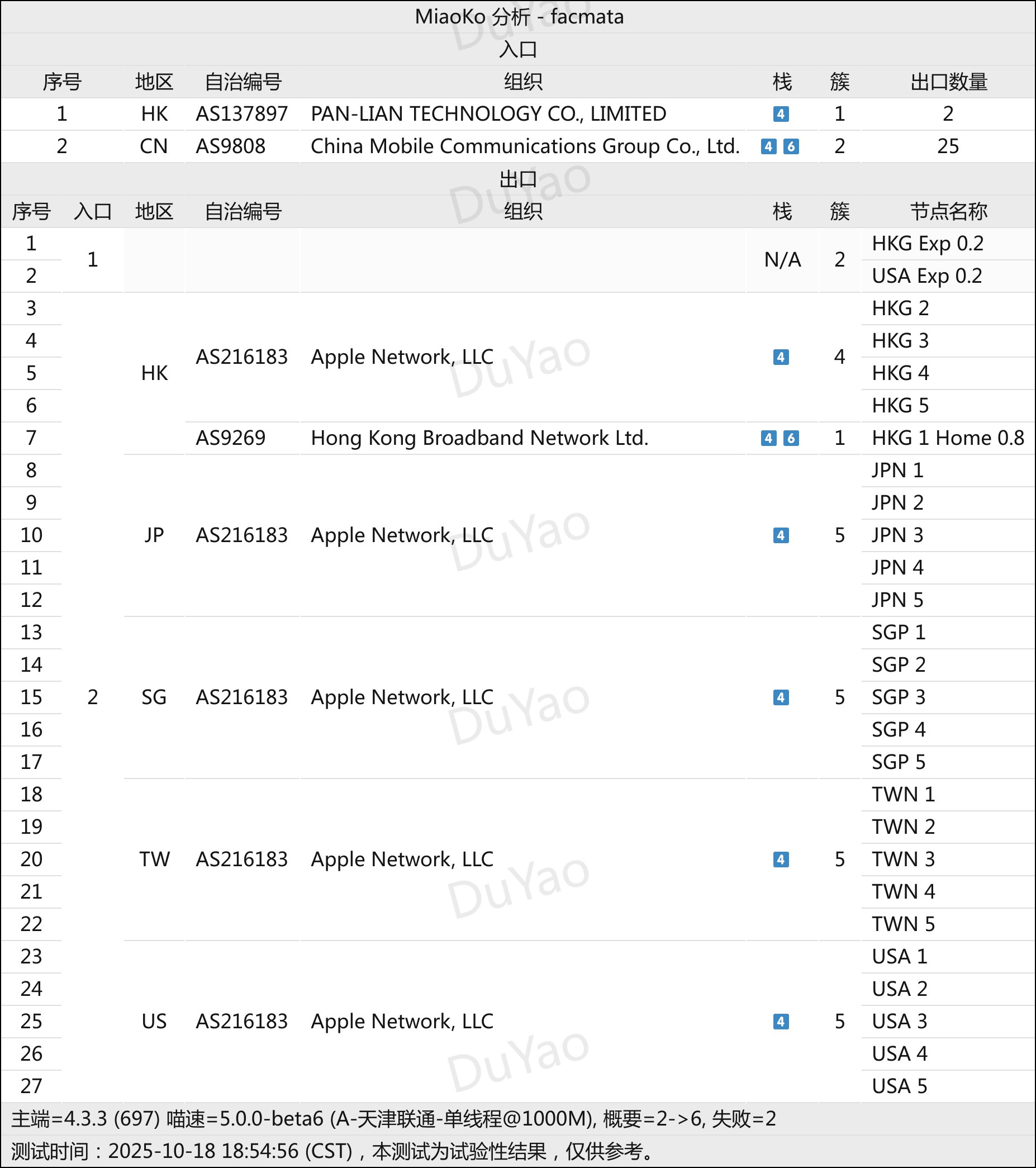Click the IPv4 badge for China Mobile
Viewport: 1036px width, 1168px height.
[x=768, y=146]
